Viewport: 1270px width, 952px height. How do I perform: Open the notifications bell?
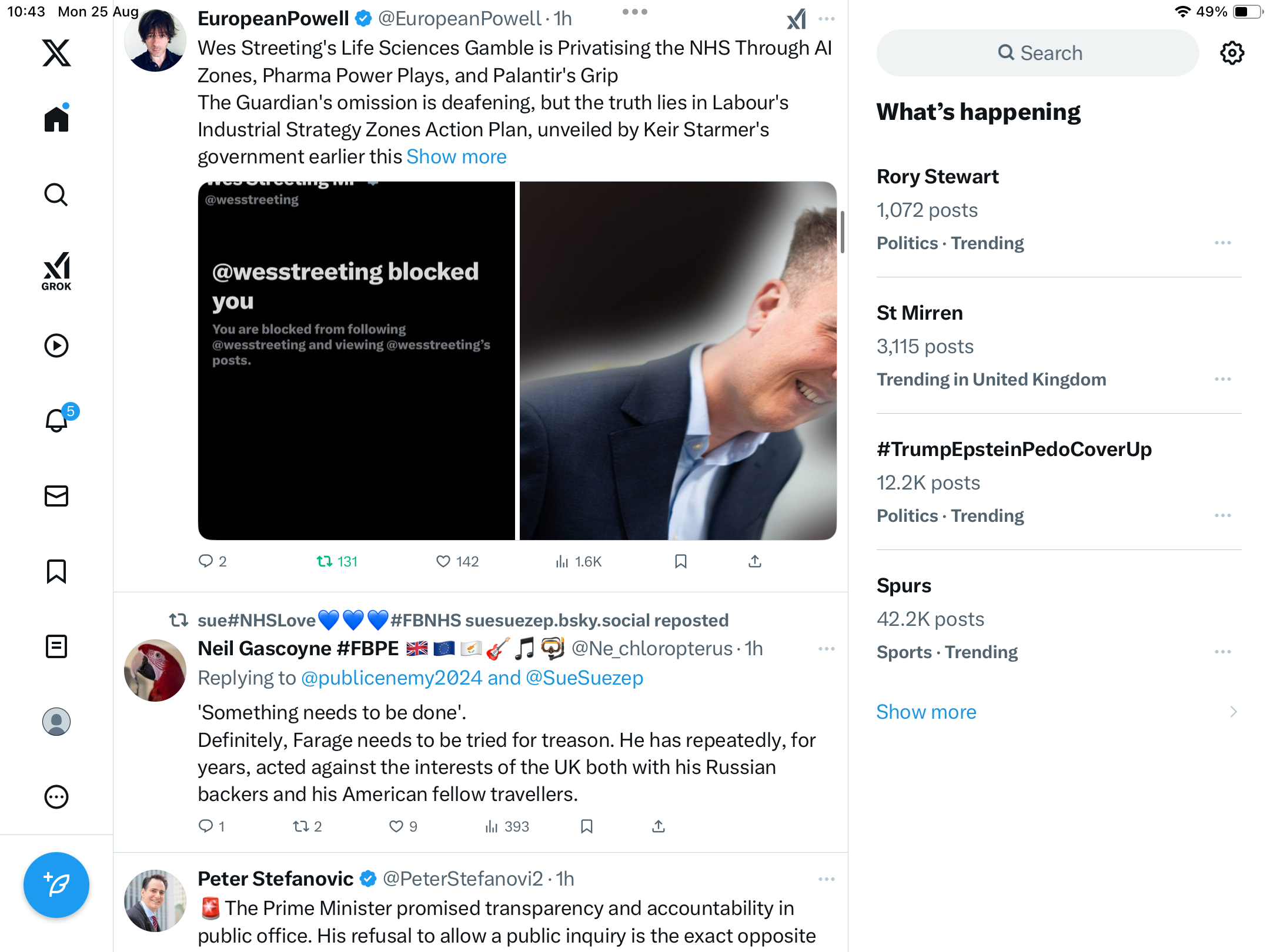coord(56,421)
